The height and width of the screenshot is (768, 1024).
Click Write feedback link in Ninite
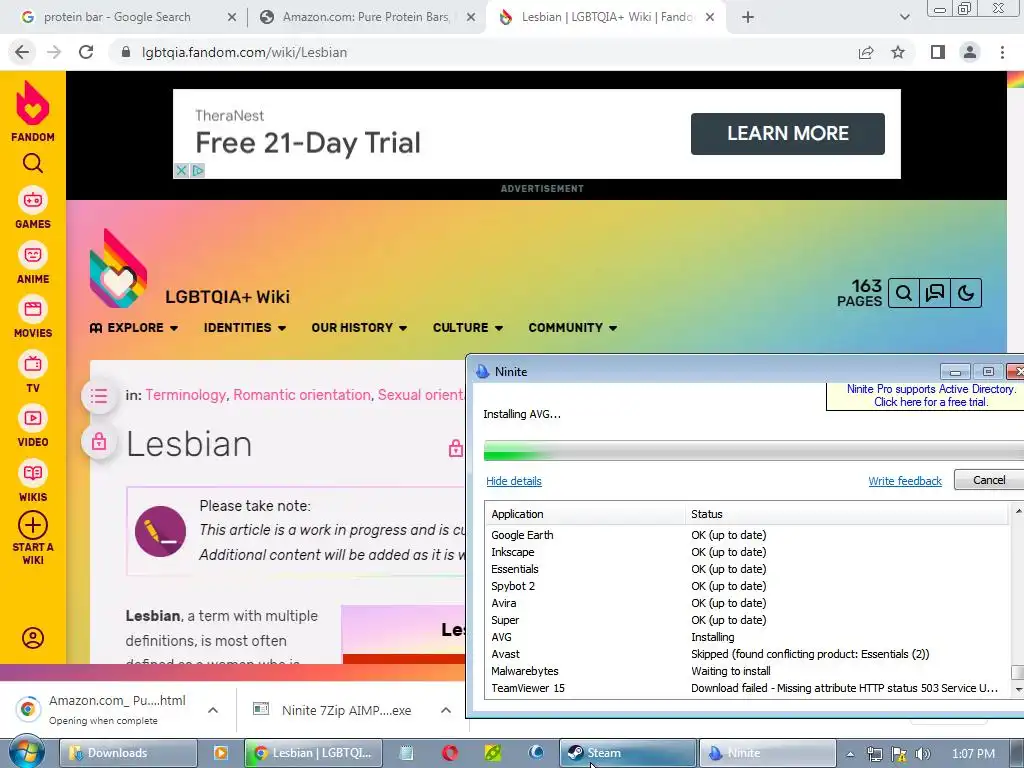point(904,481)
